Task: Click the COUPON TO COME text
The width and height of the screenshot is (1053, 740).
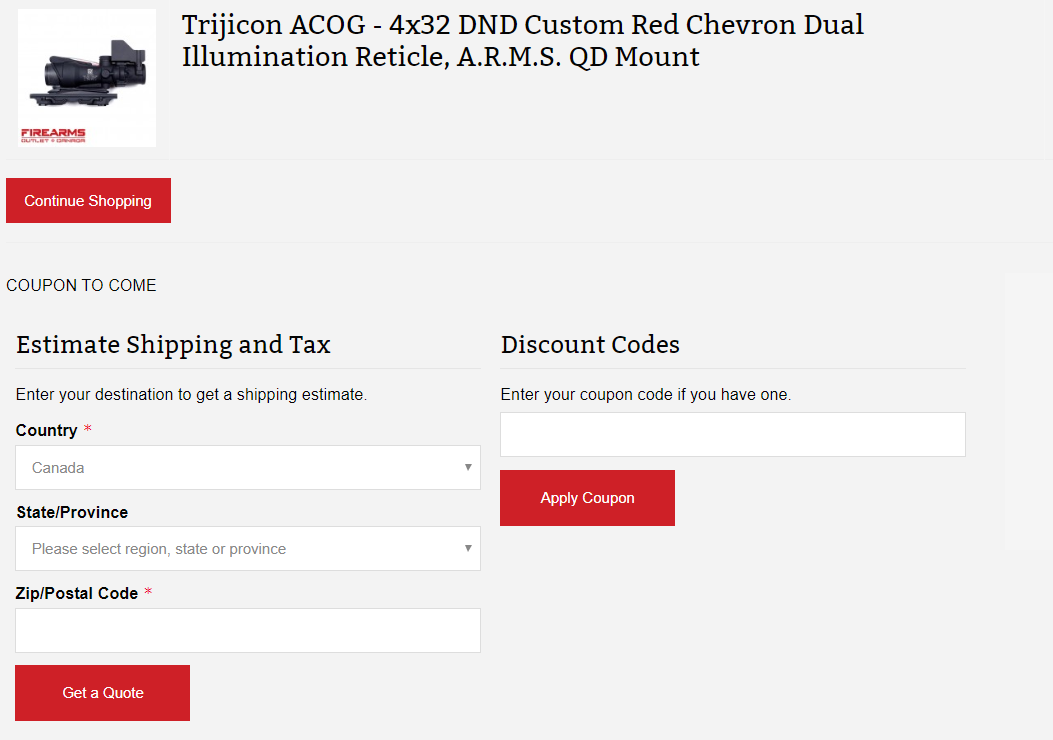Action: (81, 286)
